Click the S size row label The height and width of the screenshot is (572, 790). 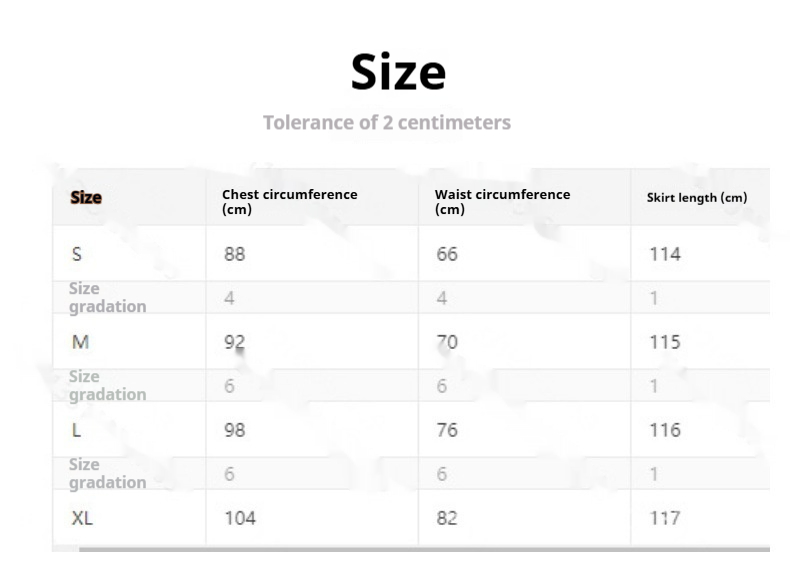(77, 254)
